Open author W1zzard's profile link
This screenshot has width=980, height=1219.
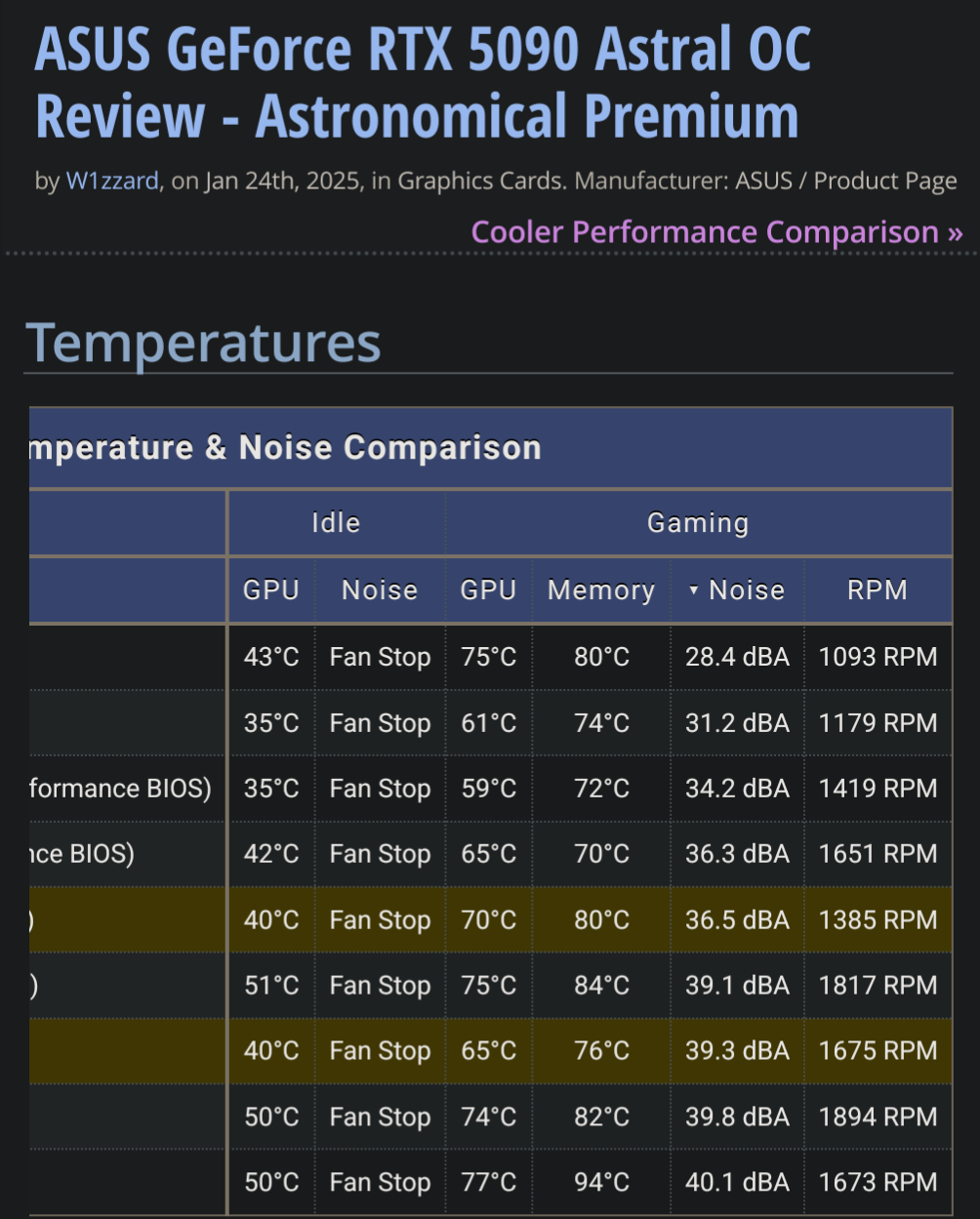point(112,181)
